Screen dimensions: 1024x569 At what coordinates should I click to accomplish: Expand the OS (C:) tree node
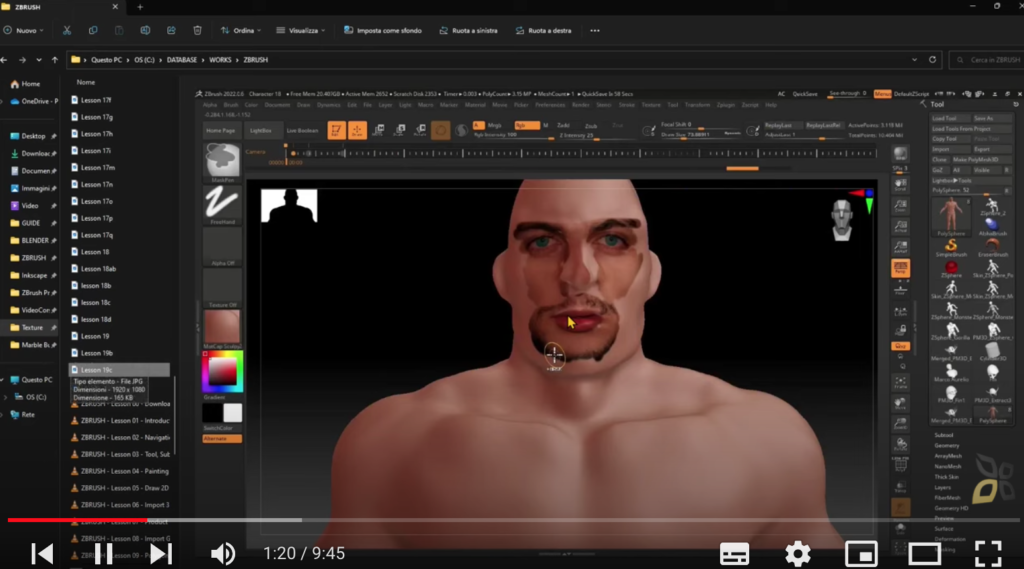[x=6, y=397]
